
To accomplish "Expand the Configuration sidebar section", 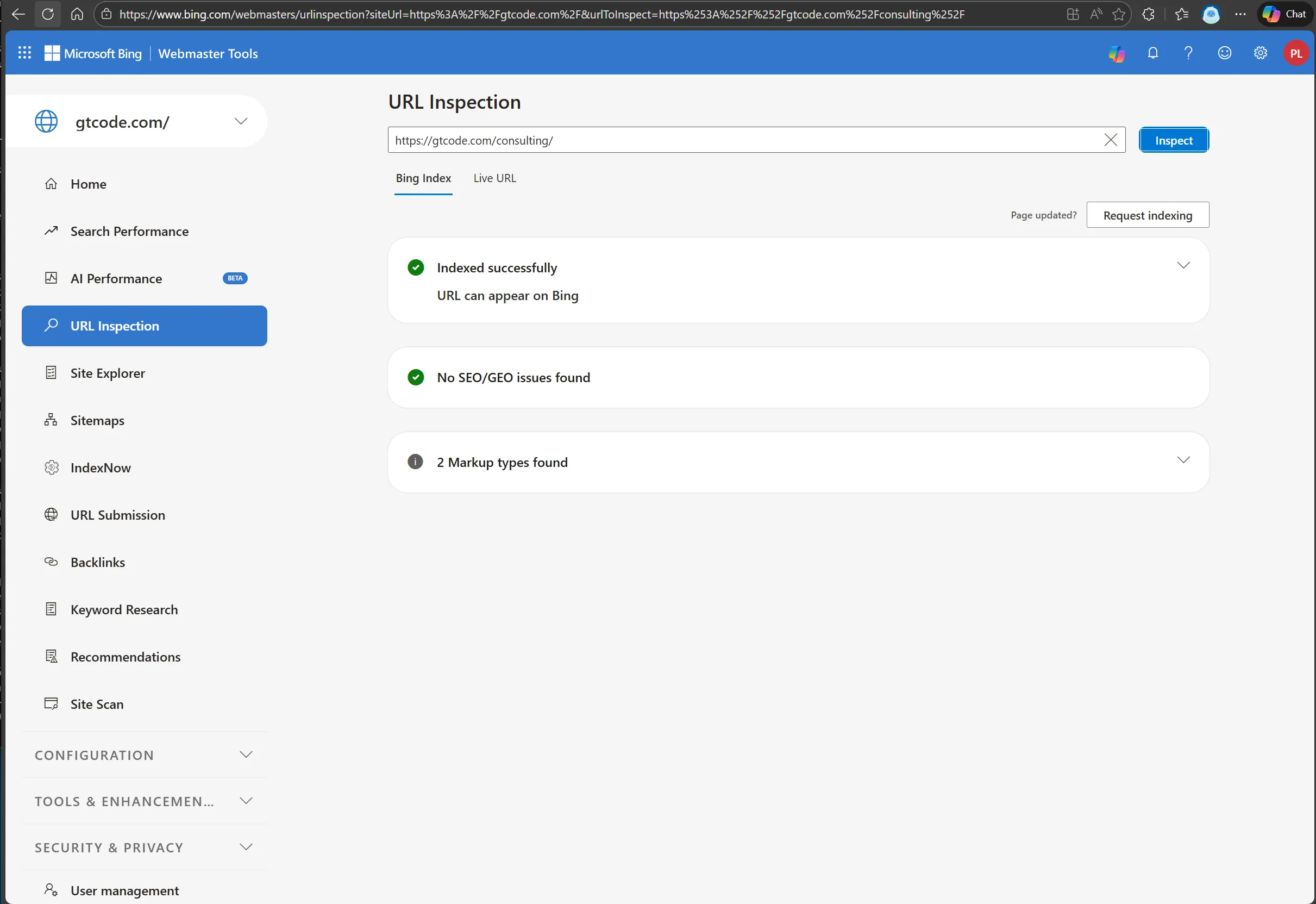I will point(246,755).
